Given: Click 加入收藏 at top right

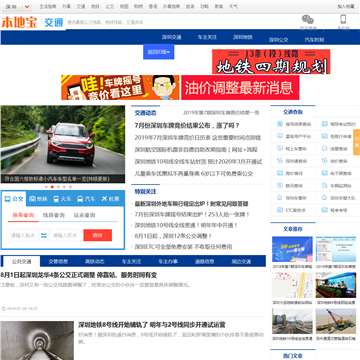Looking at the screenshot, I should coord(346,6).
